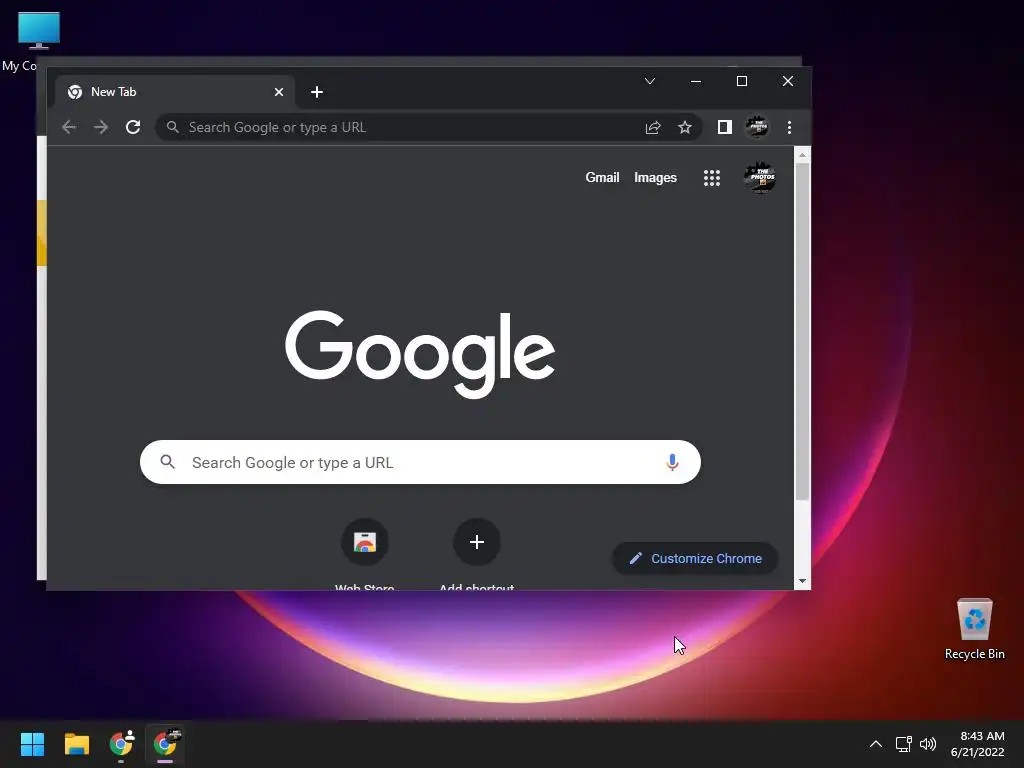
Task: Click the Google account avatar on the page
Action: point(760,178)
